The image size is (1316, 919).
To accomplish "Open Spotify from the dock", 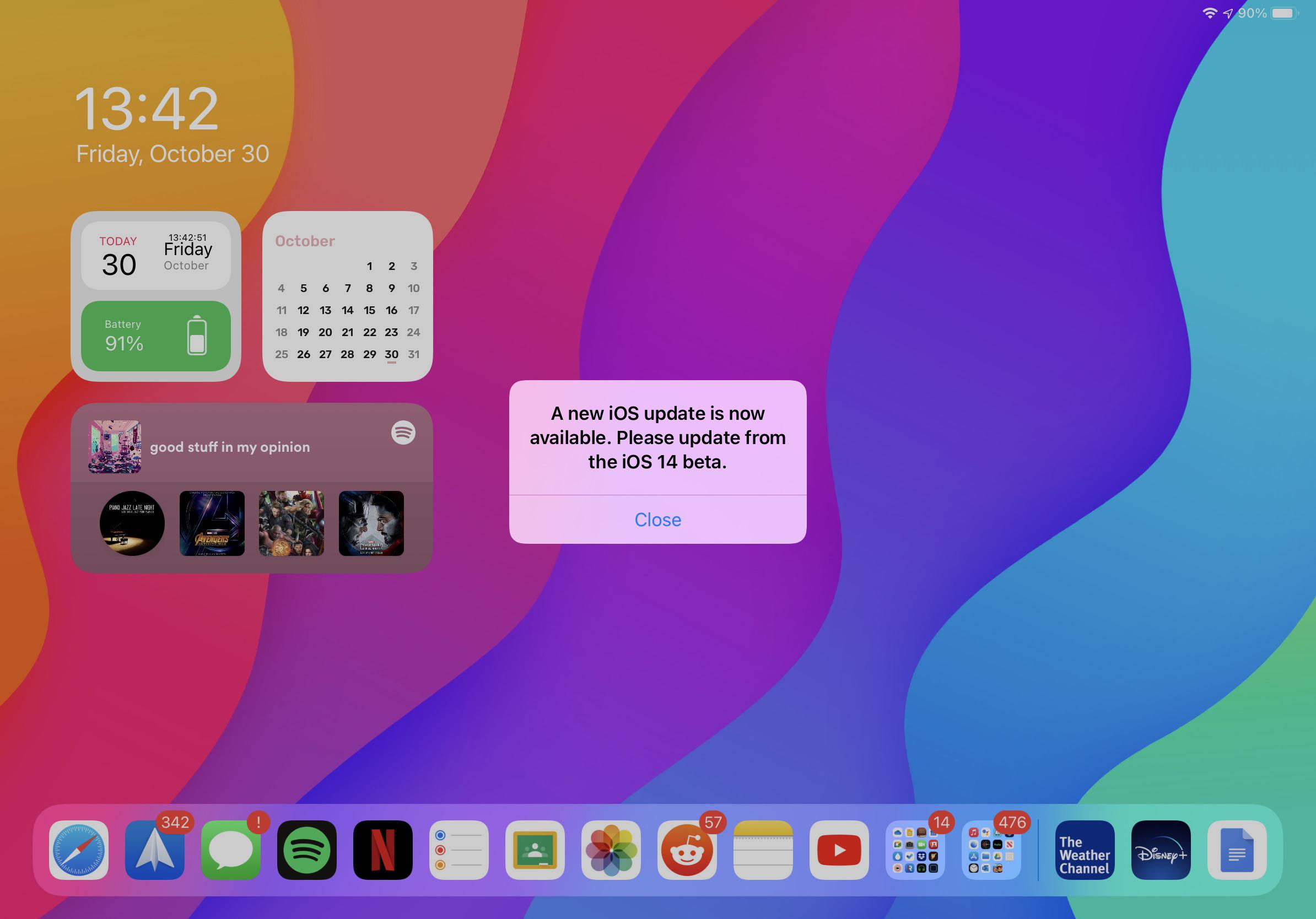I will (306, 850).
